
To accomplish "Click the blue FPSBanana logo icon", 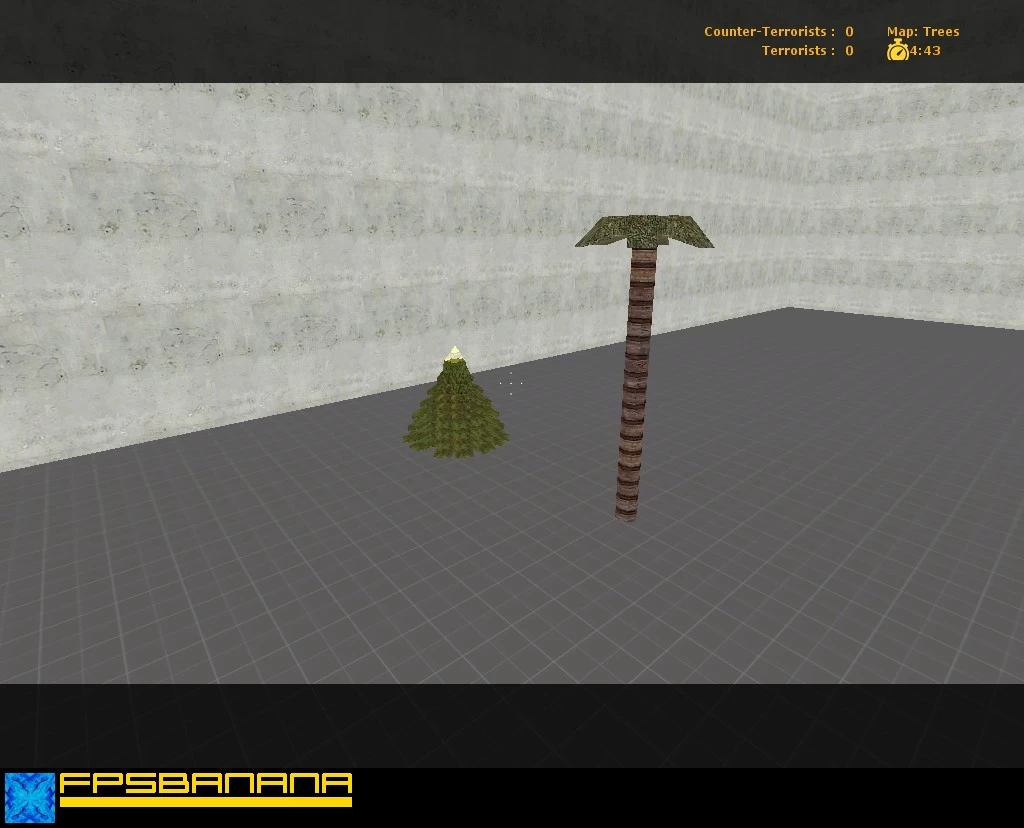I will (30, 798).
